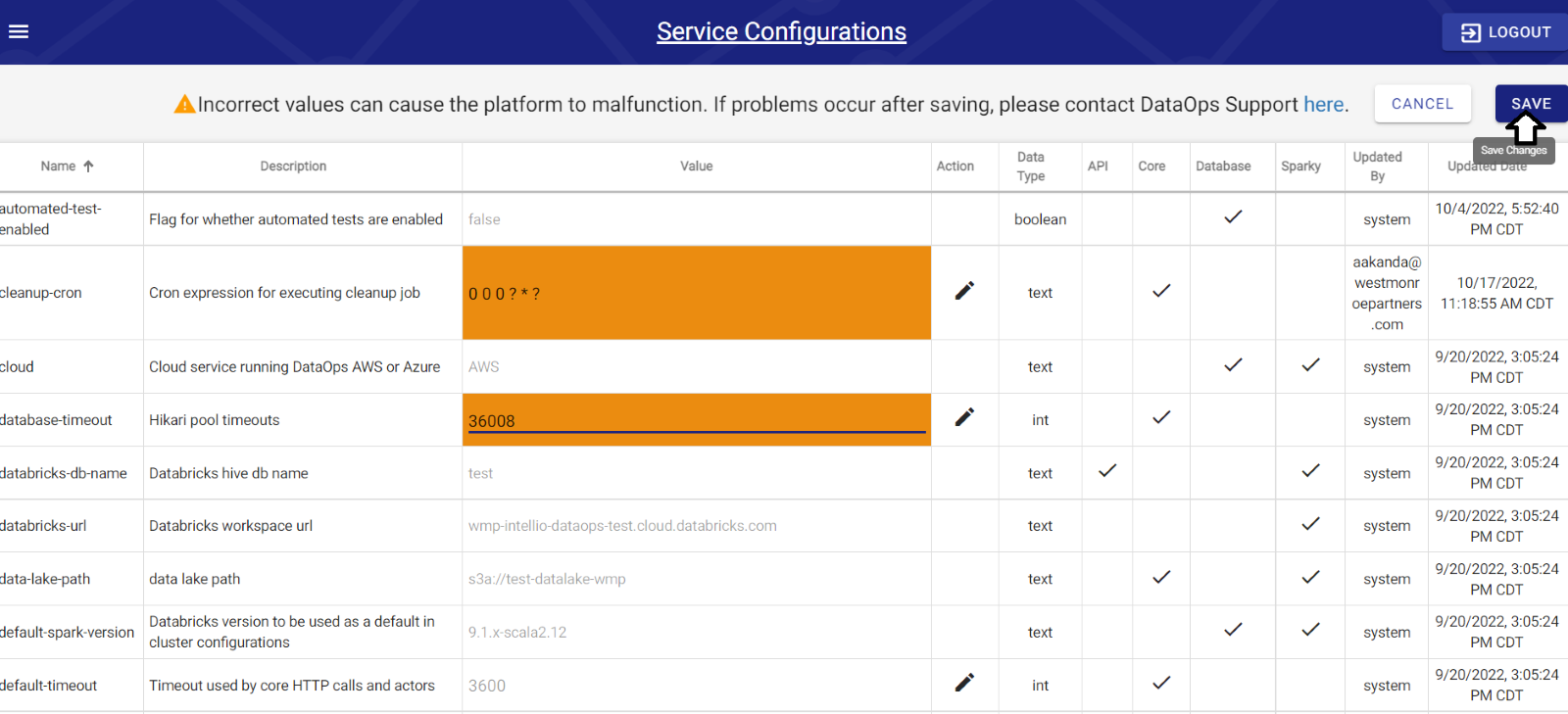Click the edit pencil for cleanup-cron
Screen dimensions: 1568x714
[964, 291]
